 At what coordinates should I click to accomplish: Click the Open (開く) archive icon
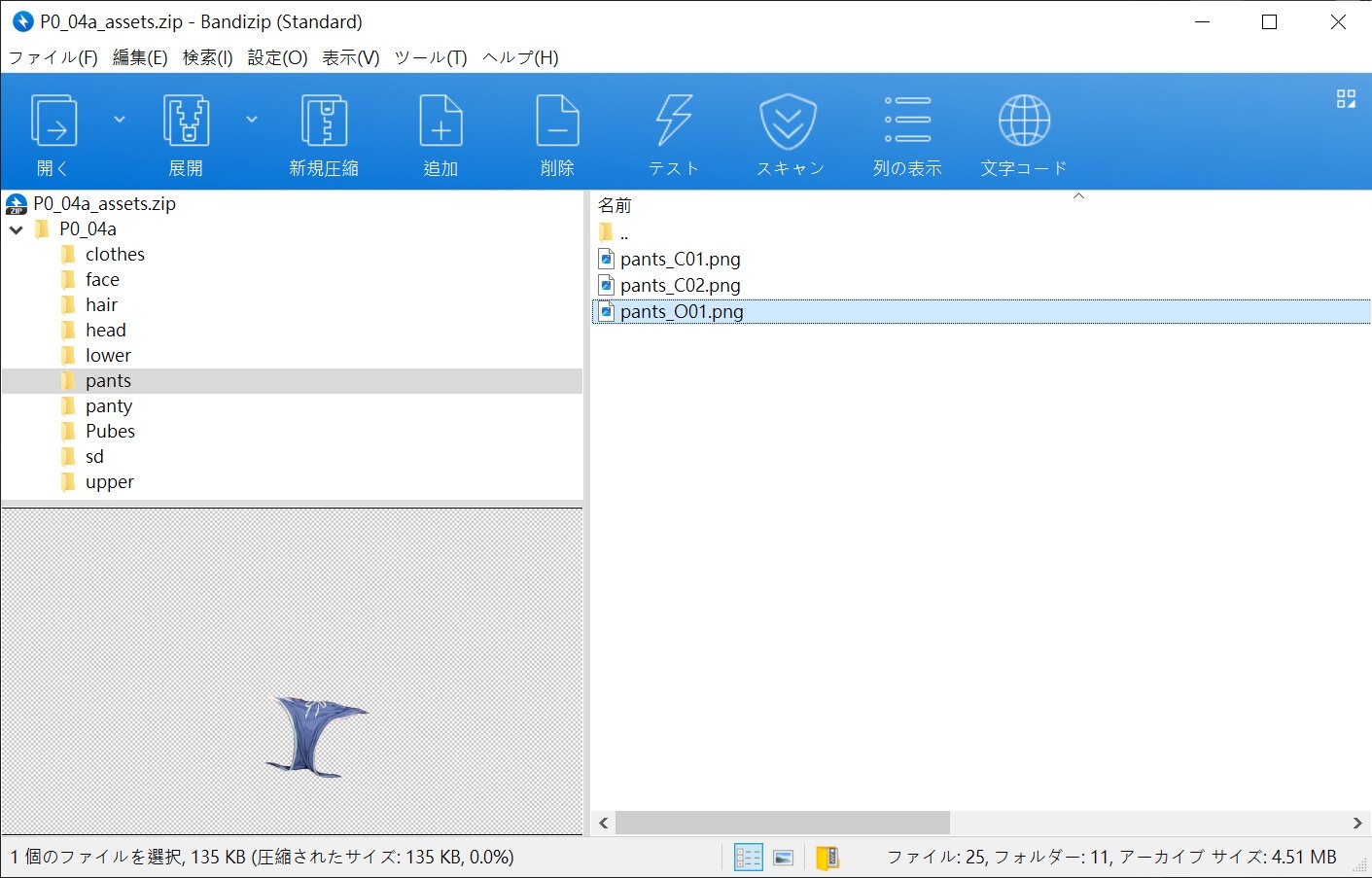[53, 122]
